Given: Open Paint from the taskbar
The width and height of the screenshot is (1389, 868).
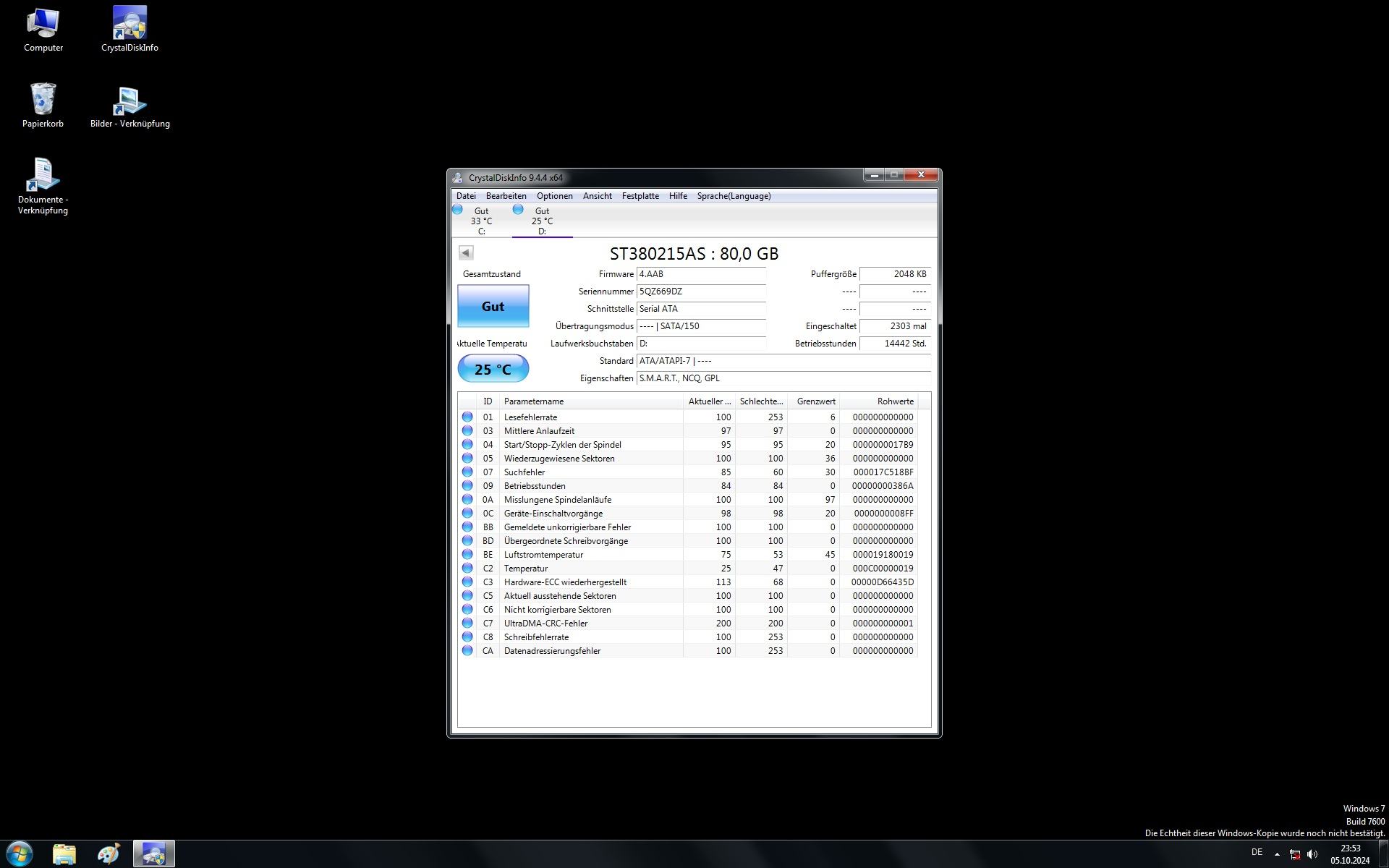Looking at the screenshot, I should coord(109,854).
